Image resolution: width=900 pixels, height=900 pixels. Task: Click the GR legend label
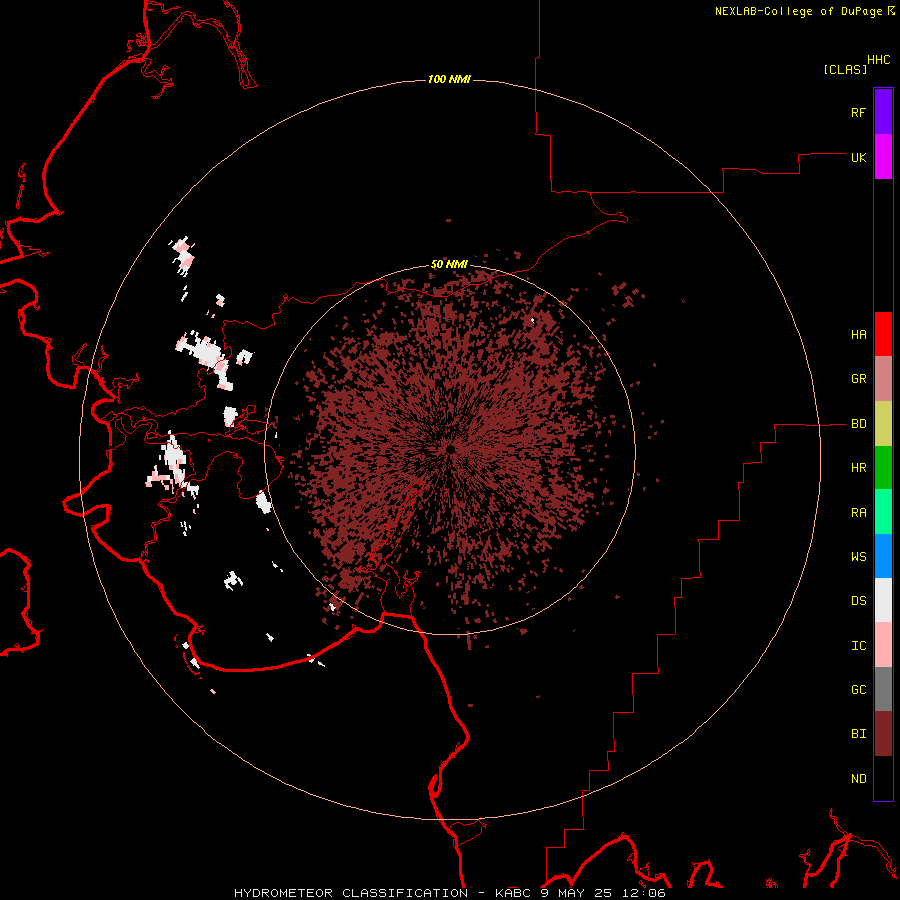pyautogui.click(x=858, y=379)
